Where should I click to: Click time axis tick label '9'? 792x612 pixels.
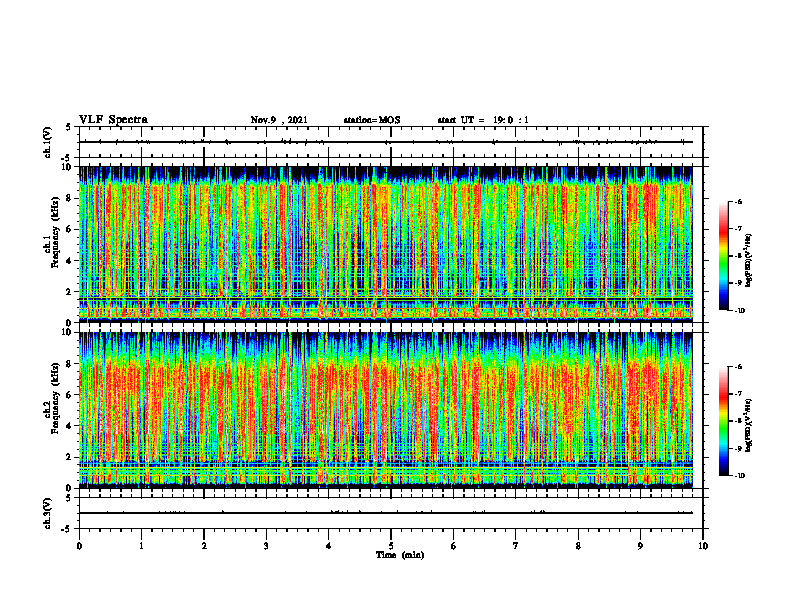(x=640, y=546)
